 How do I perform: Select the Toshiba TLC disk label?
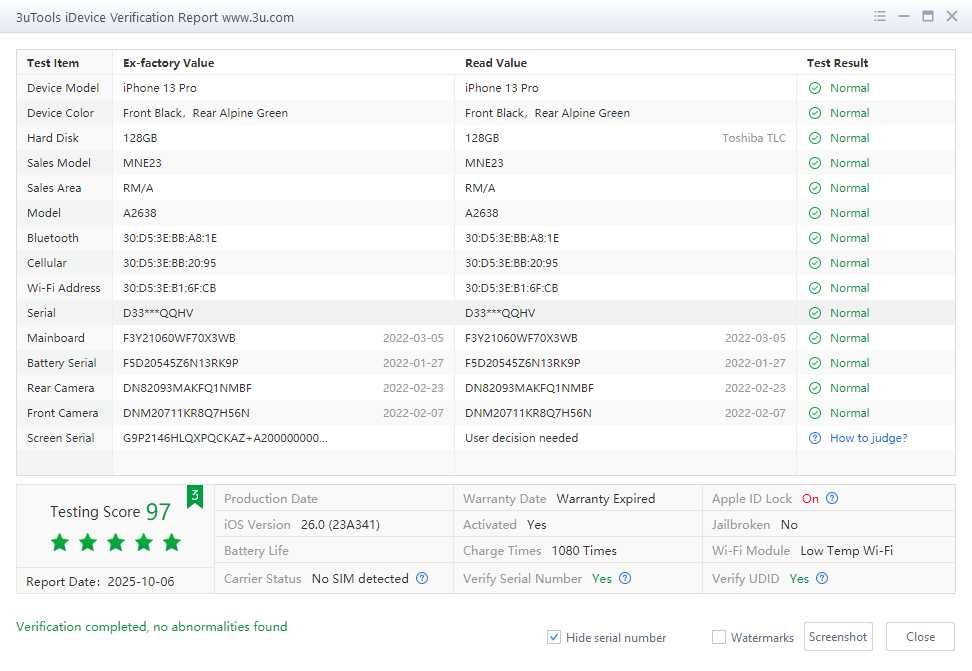point(754,138)
